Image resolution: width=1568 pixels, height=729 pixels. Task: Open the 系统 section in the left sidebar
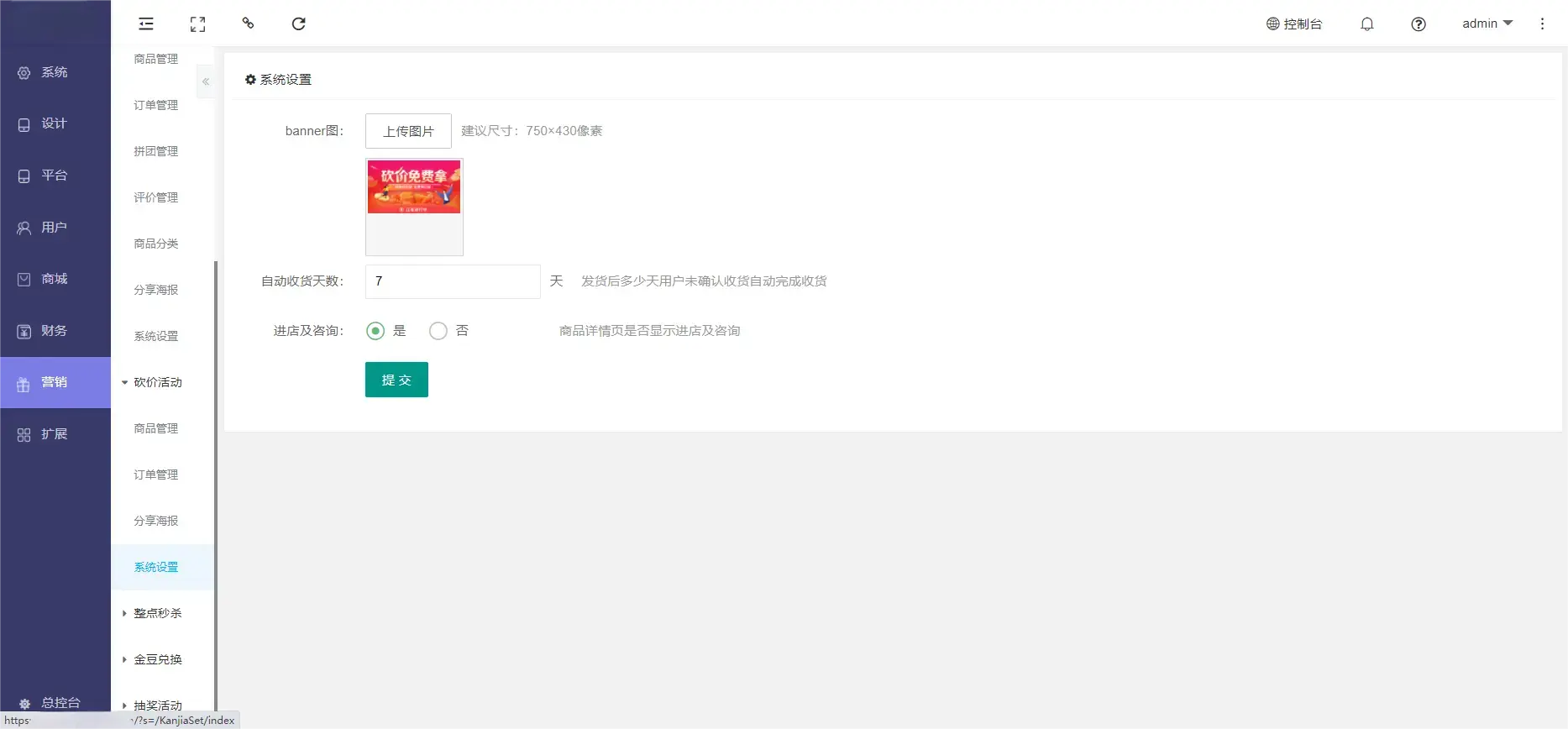[55, 72]
